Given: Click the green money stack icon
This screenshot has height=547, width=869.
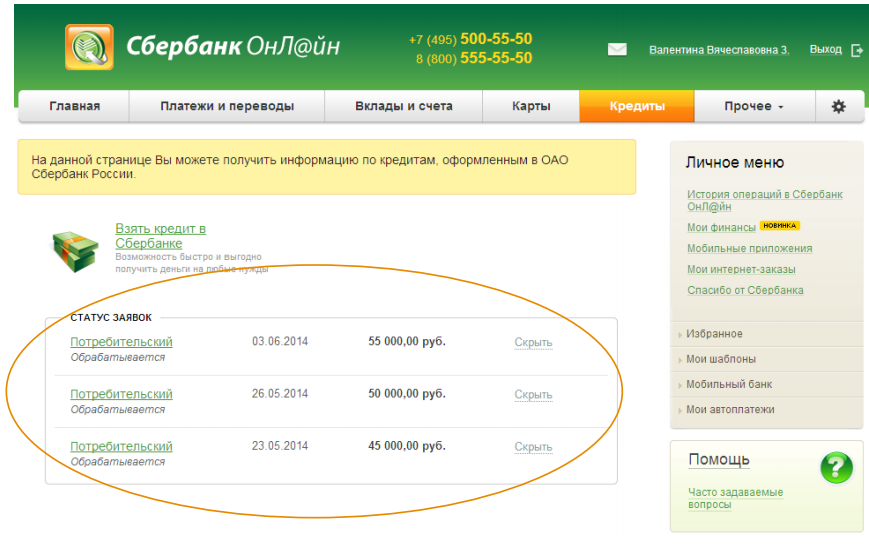Looking at the screenshot, I should (x=76, y=251).
